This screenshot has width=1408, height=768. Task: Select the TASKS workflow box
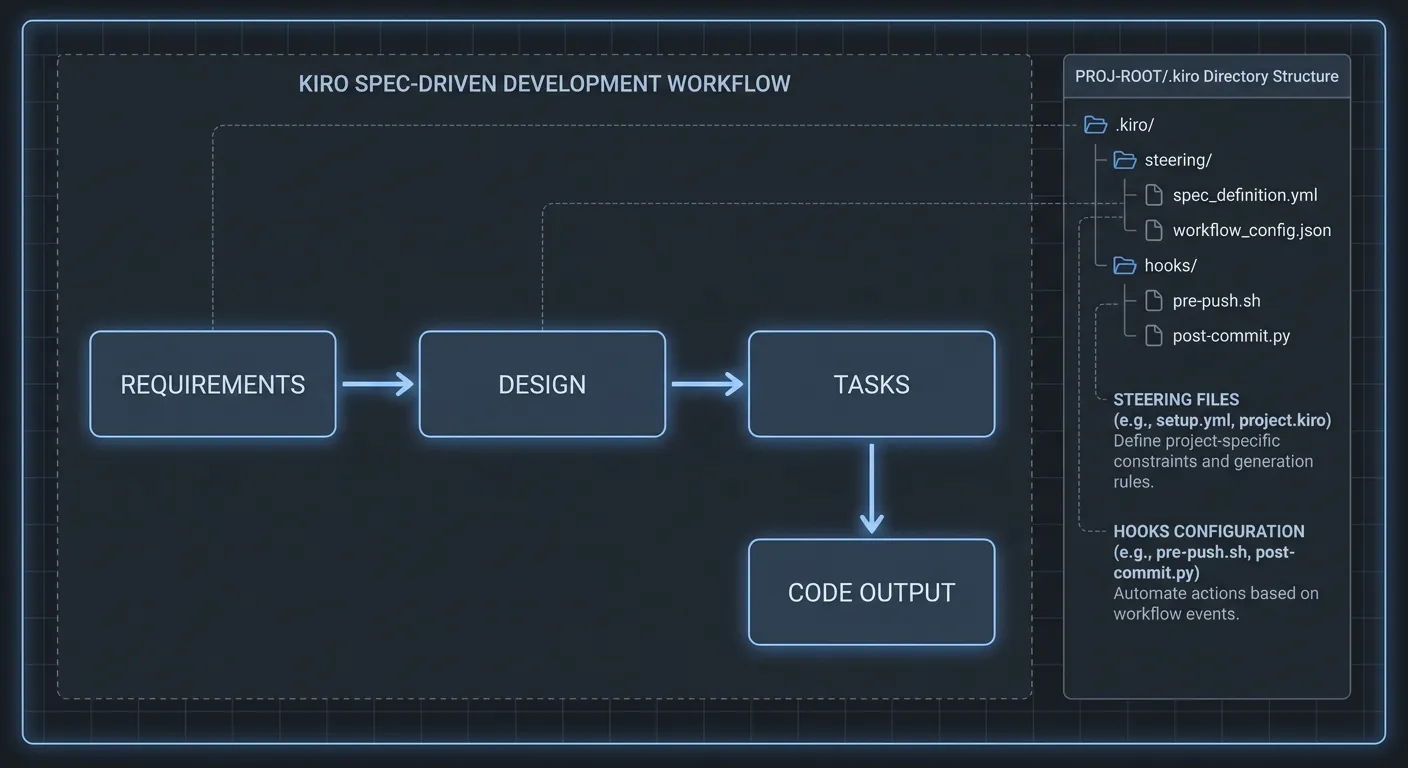coord(872,384)
